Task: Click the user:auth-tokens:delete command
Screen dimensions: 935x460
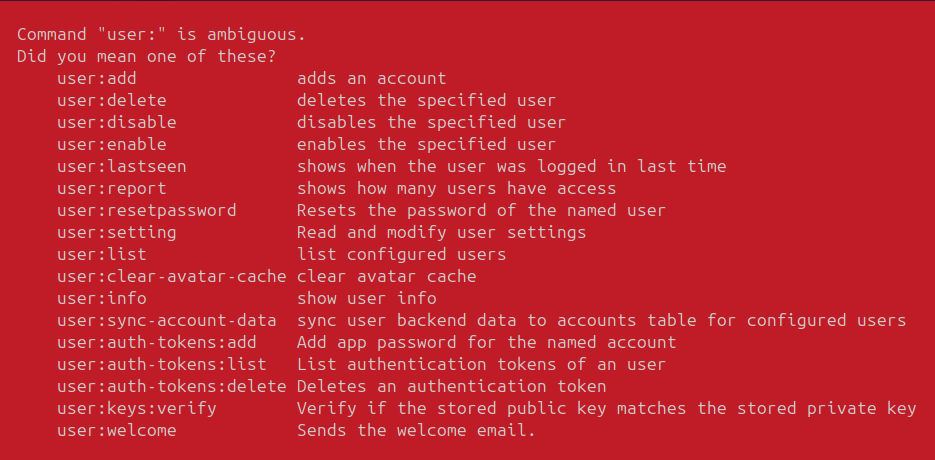Action: click(x=172, y=386)
